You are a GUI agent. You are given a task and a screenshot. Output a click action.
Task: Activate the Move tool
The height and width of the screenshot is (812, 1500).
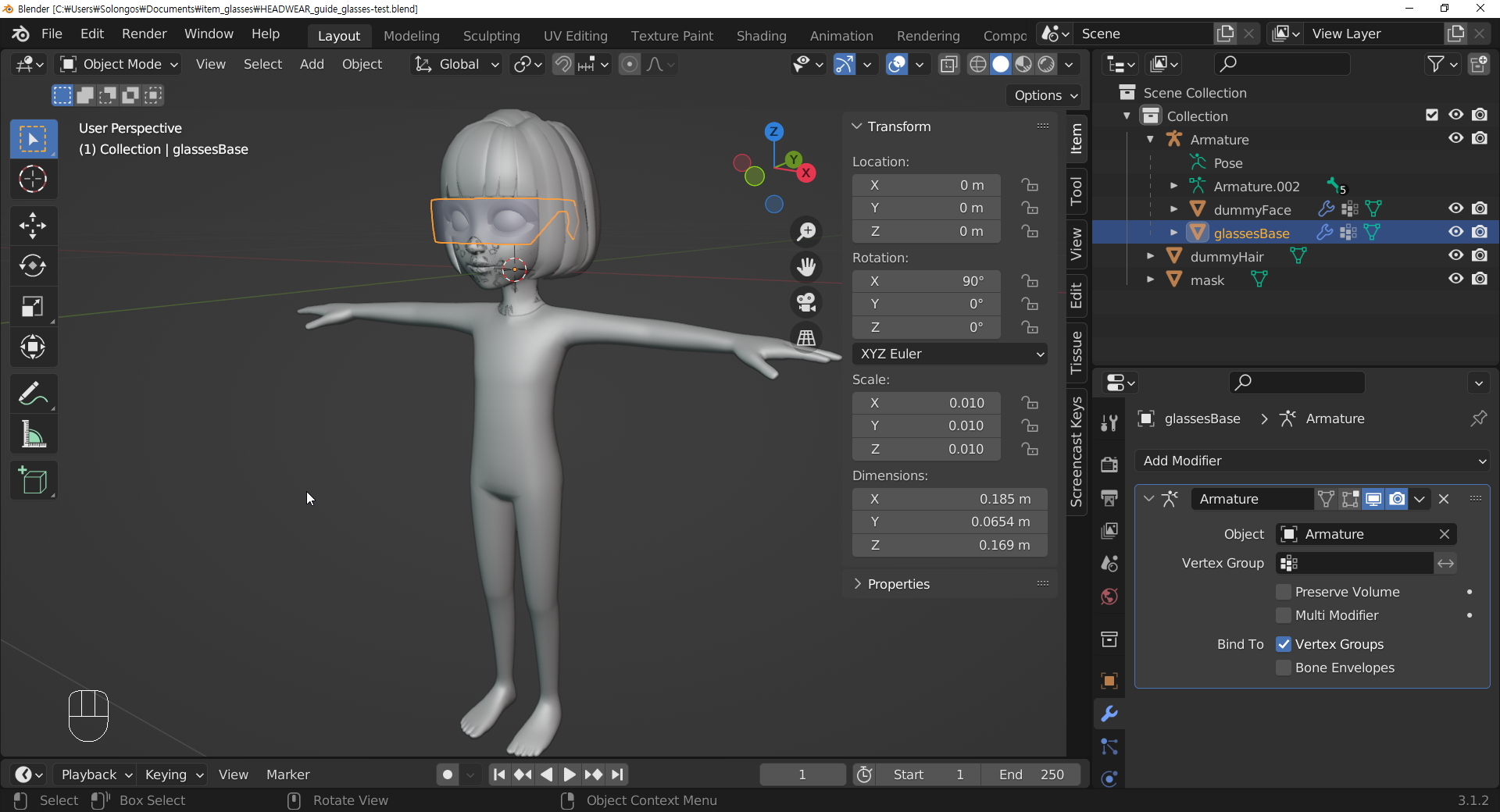(33, 226)
